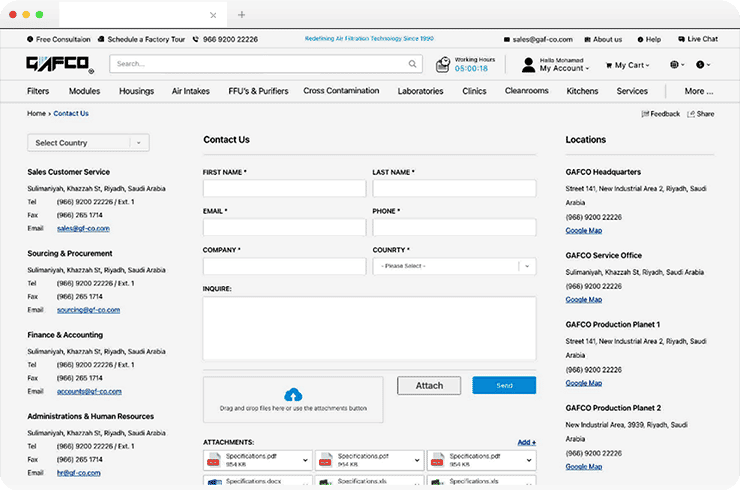Click the Working Hours clock icon
The image size is (740, 490).
pos(443,64)
